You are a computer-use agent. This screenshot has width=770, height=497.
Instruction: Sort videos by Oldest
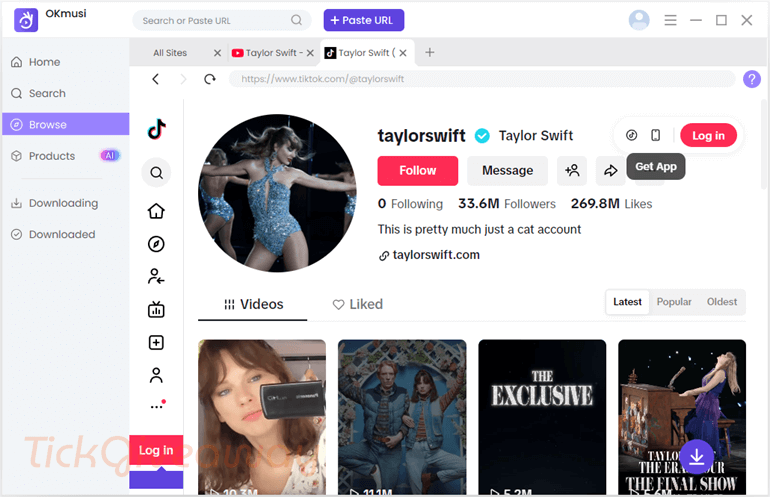tap(721, 302)
